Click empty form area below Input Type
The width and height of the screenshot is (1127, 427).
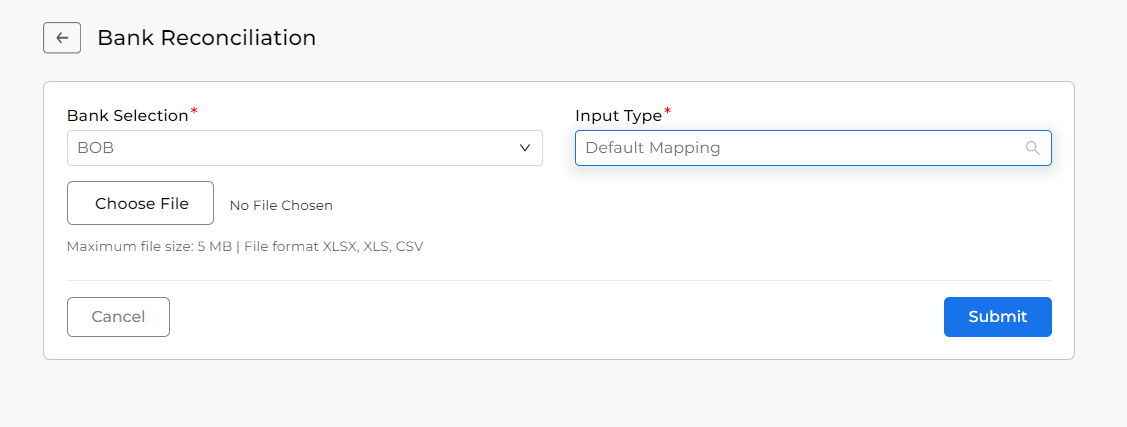coord(813,223)
